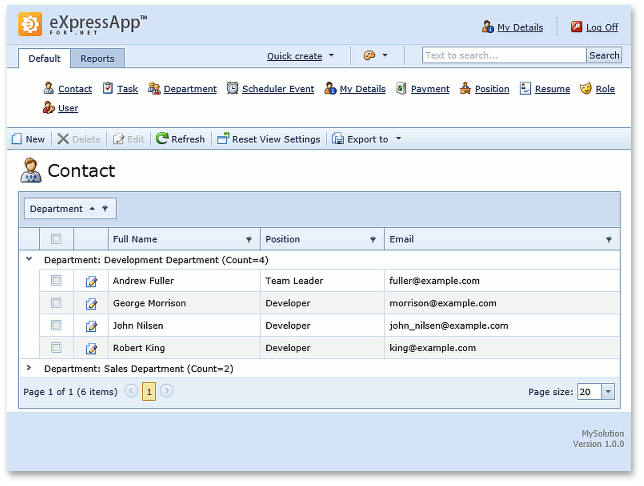Switch to the Reports tab
This screenshot has height=486, width=644.
(97, 59)
